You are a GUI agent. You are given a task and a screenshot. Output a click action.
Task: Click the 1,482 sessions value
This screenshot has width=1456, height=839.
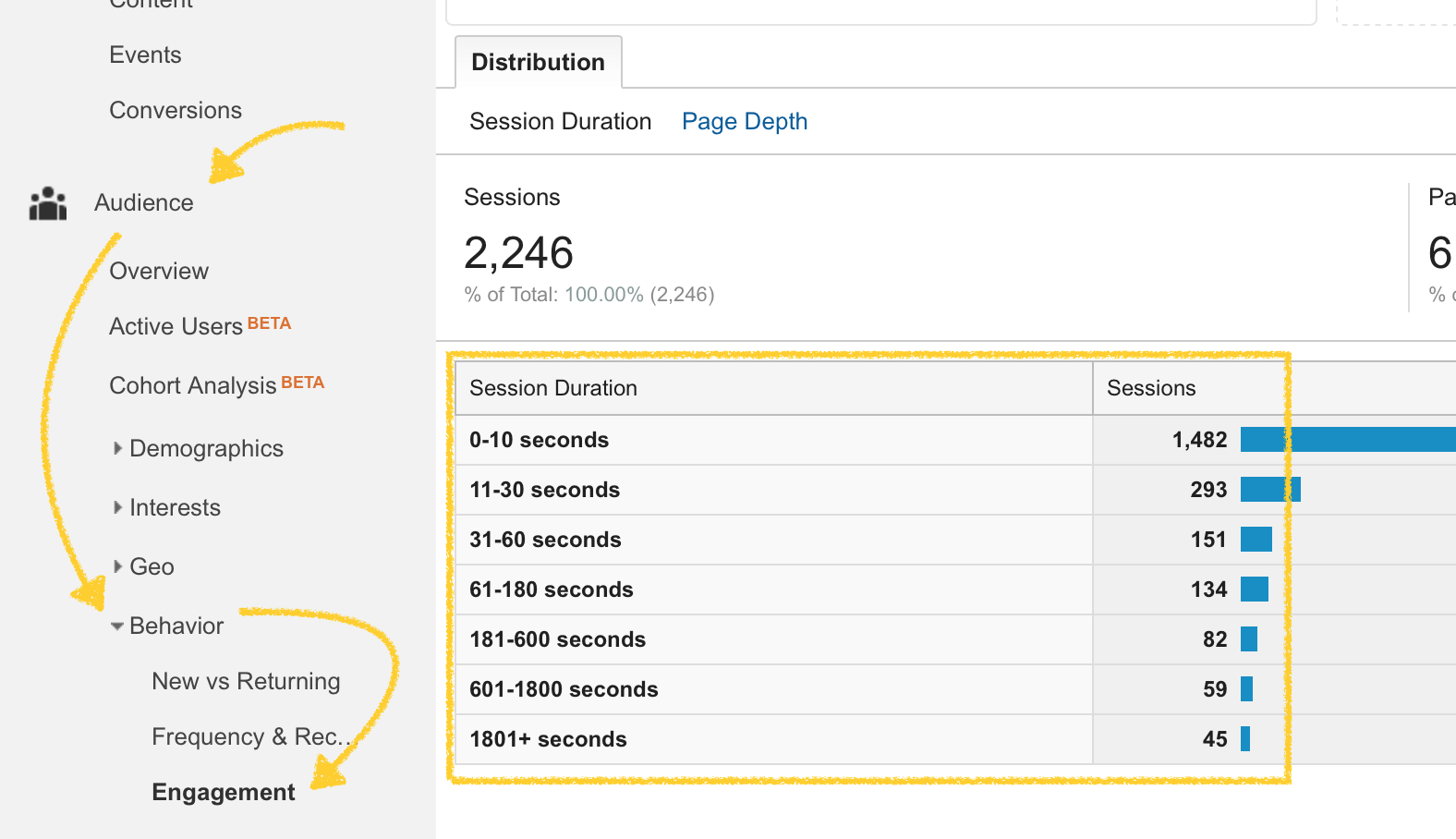click(x=1199, y=440)
